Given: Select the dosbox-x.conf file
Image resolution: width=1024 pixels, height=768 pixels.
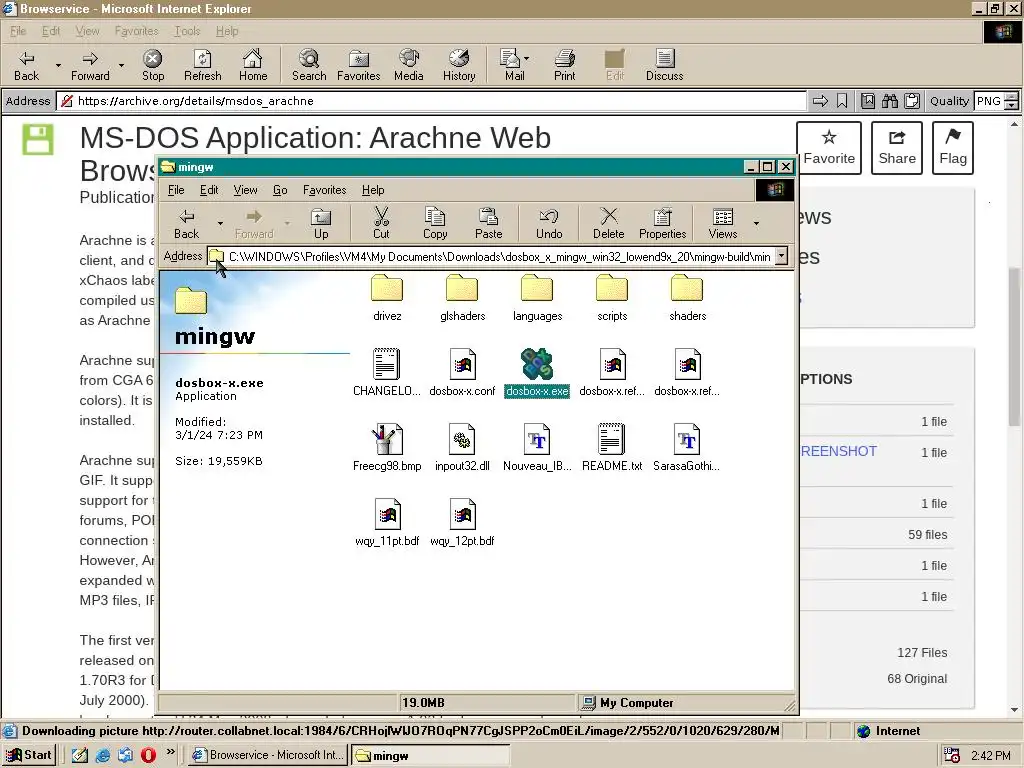Looking at the screenshot, I should click(462, 373).
